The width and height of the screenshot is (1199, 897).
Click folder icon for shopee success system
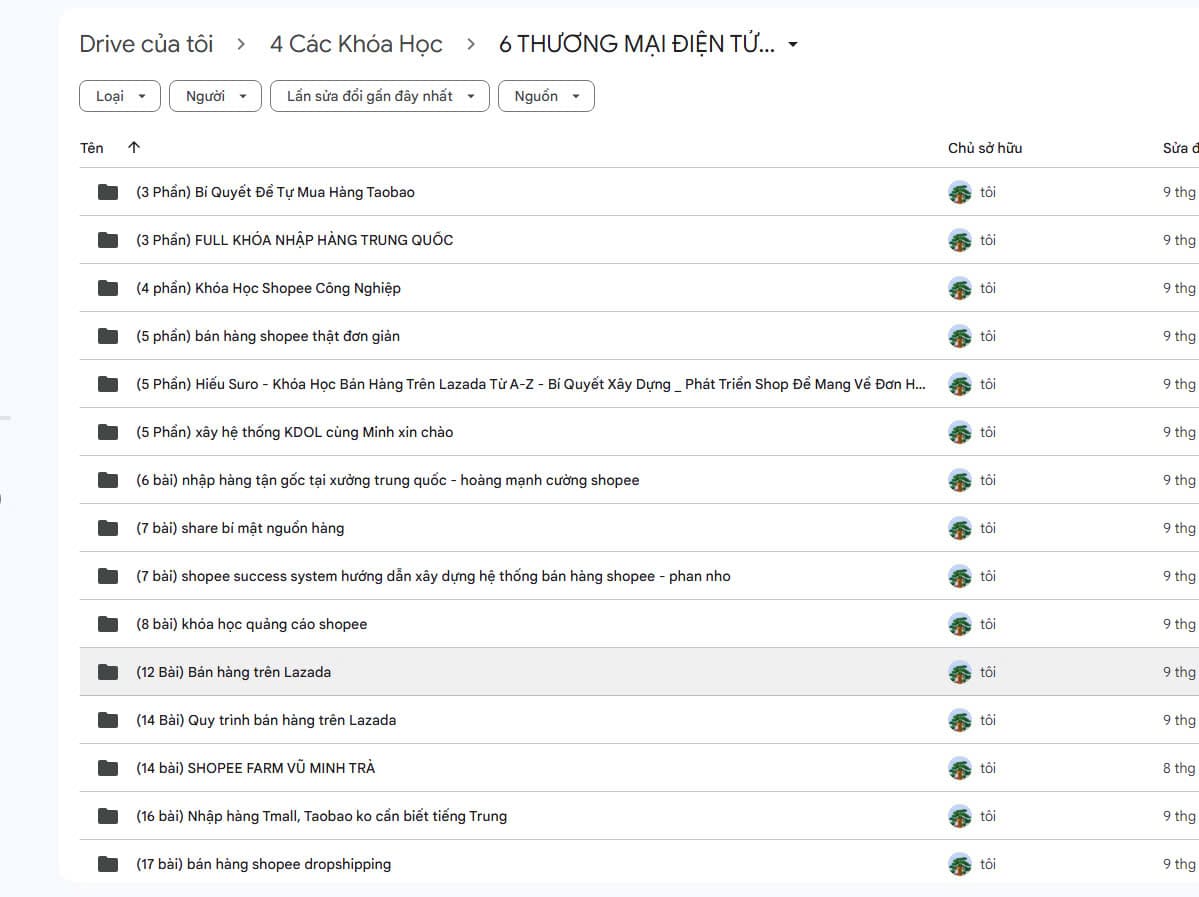[x=108, y=576]
